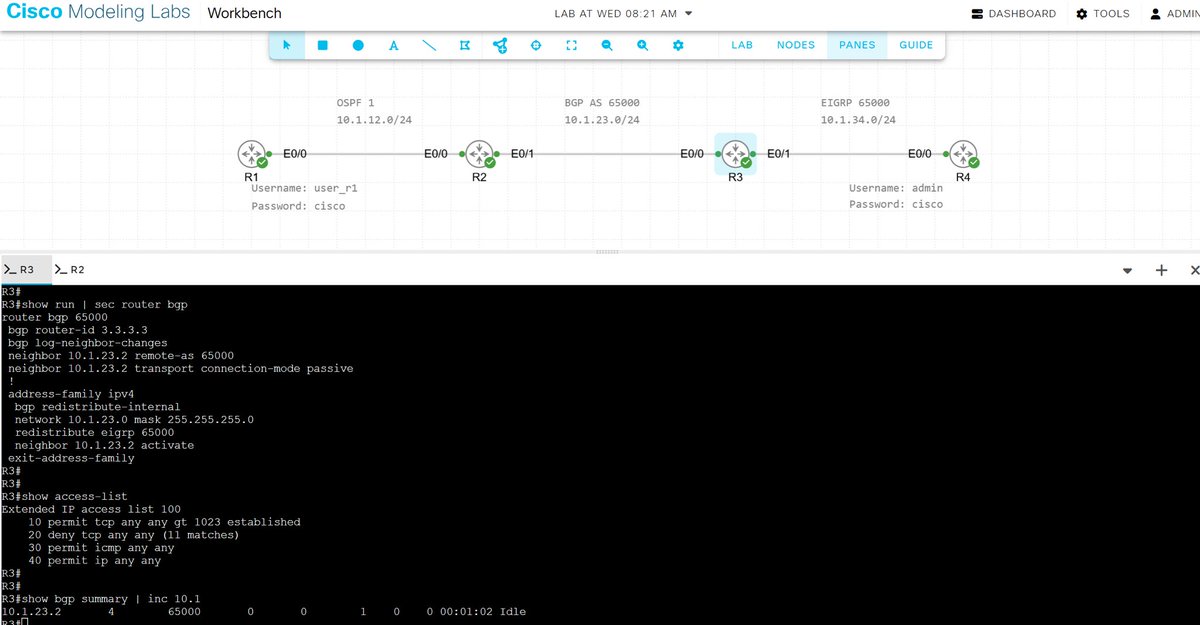This screenshot has height=625, width=1200.
Task: Click the BGP summary Idle neighbor line
Action: click(x=264, y=611)
